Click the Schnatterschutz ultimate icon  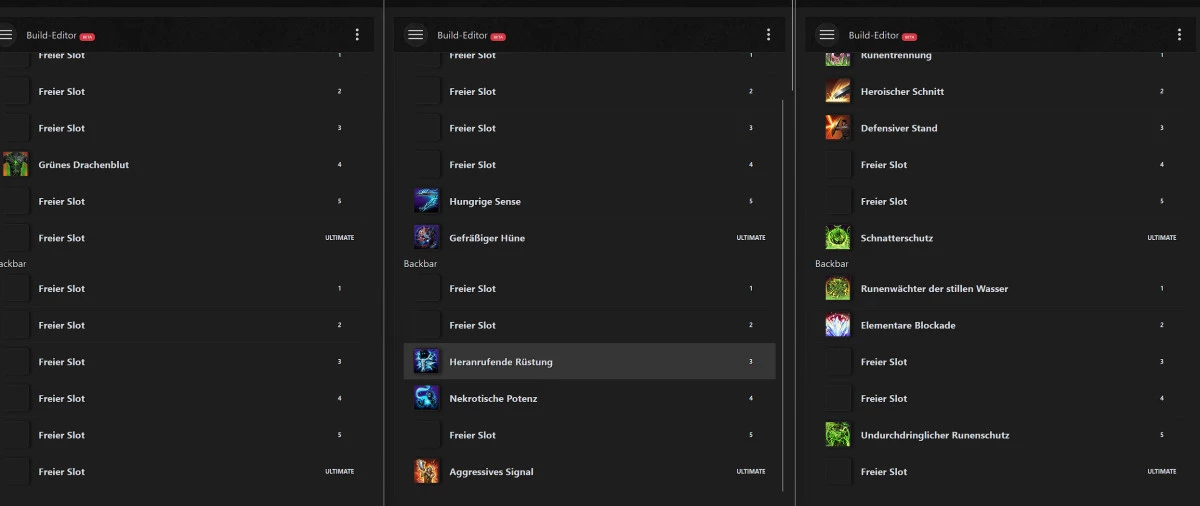click(838, 238)
